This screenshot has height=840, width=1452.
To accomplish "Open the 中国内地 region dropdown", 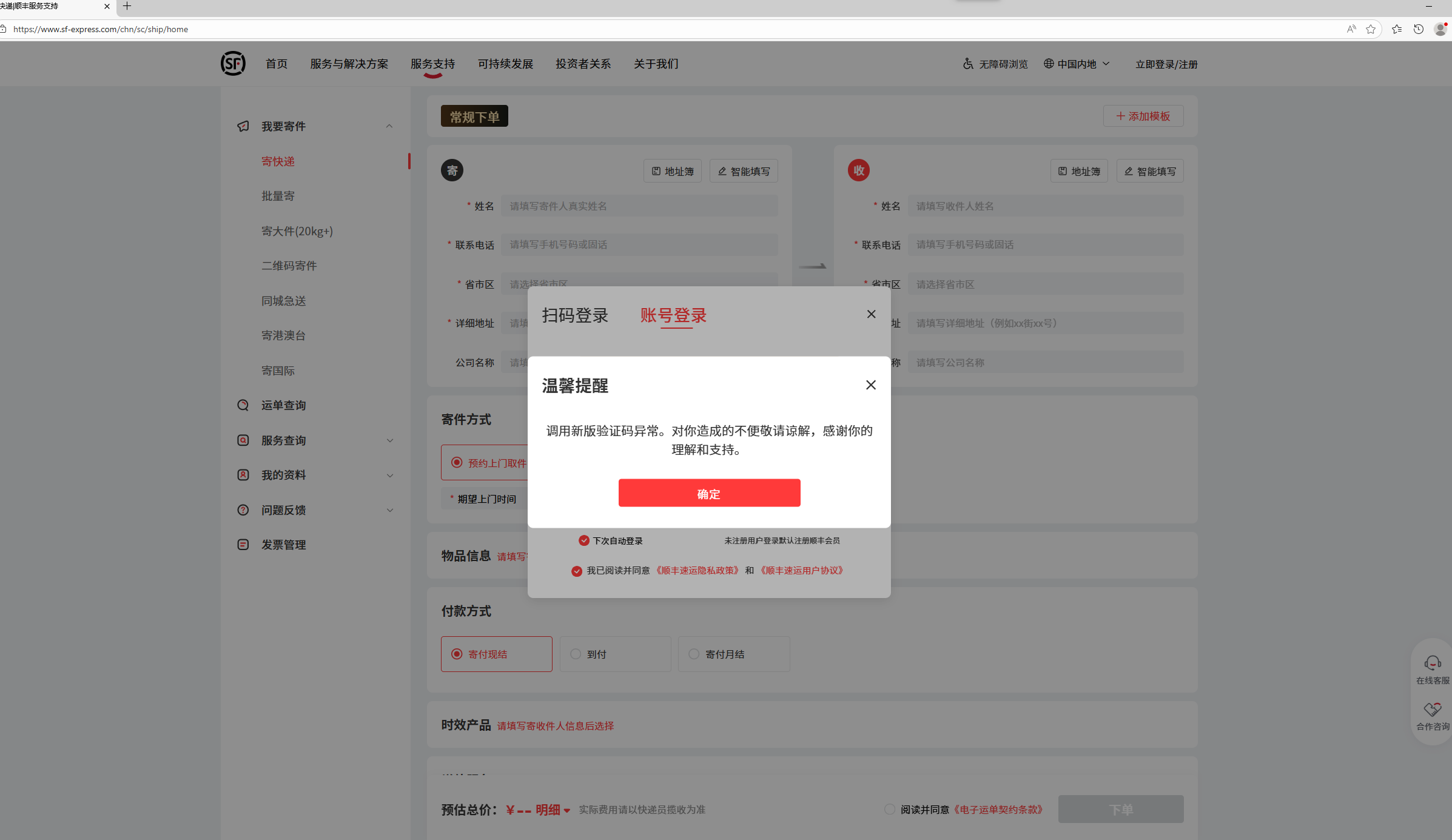I will 1077,64.
